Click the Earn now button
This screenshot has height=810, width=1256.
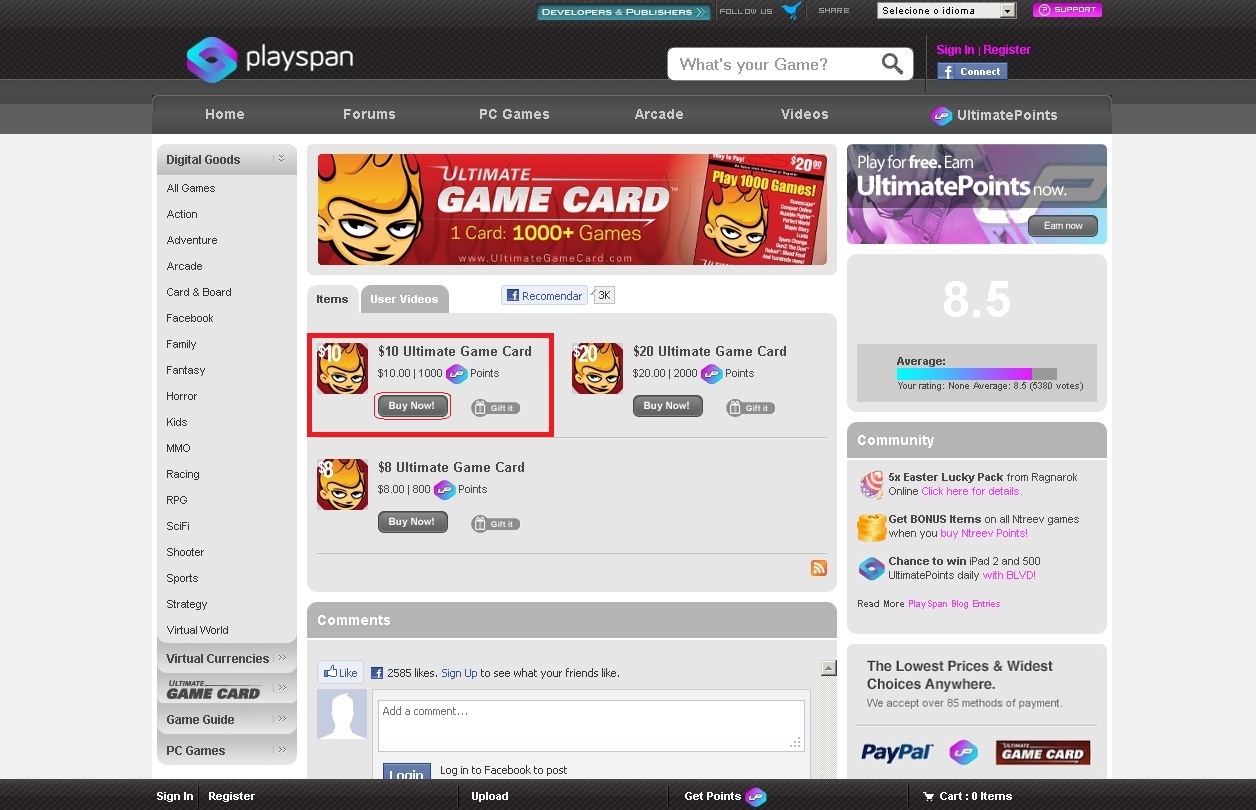tap(1063, 226)
